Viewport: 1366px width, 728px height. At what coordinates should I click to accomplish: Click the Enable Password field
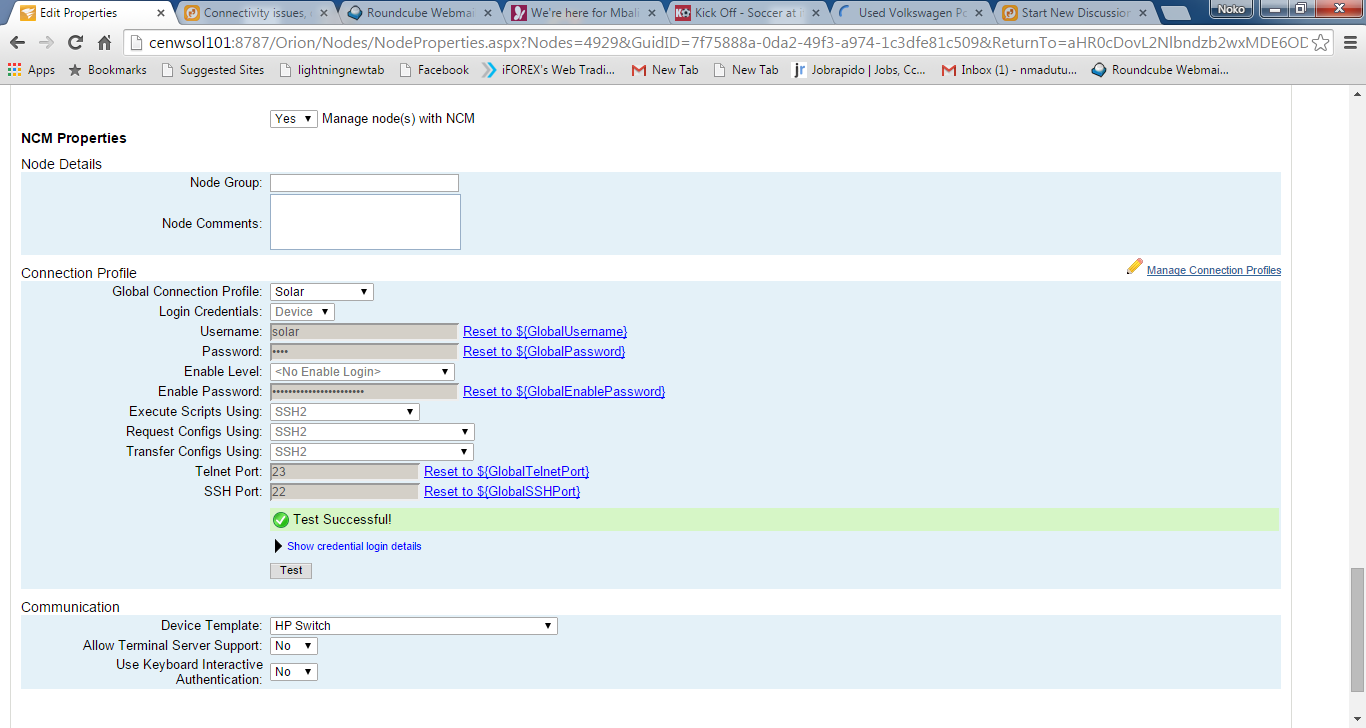(364, 392)
